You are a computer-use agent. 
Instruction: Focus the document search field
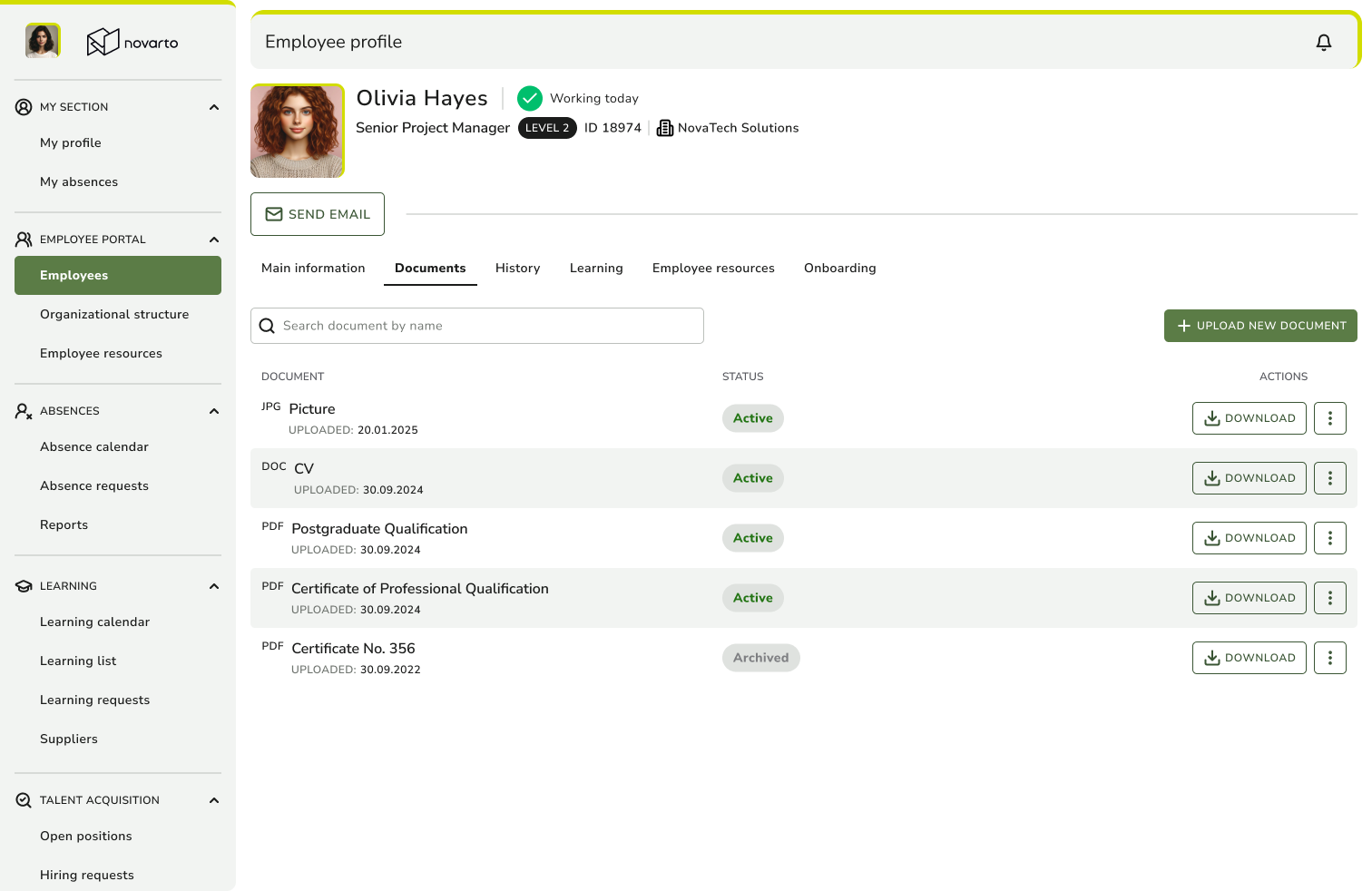coord(477,326)
